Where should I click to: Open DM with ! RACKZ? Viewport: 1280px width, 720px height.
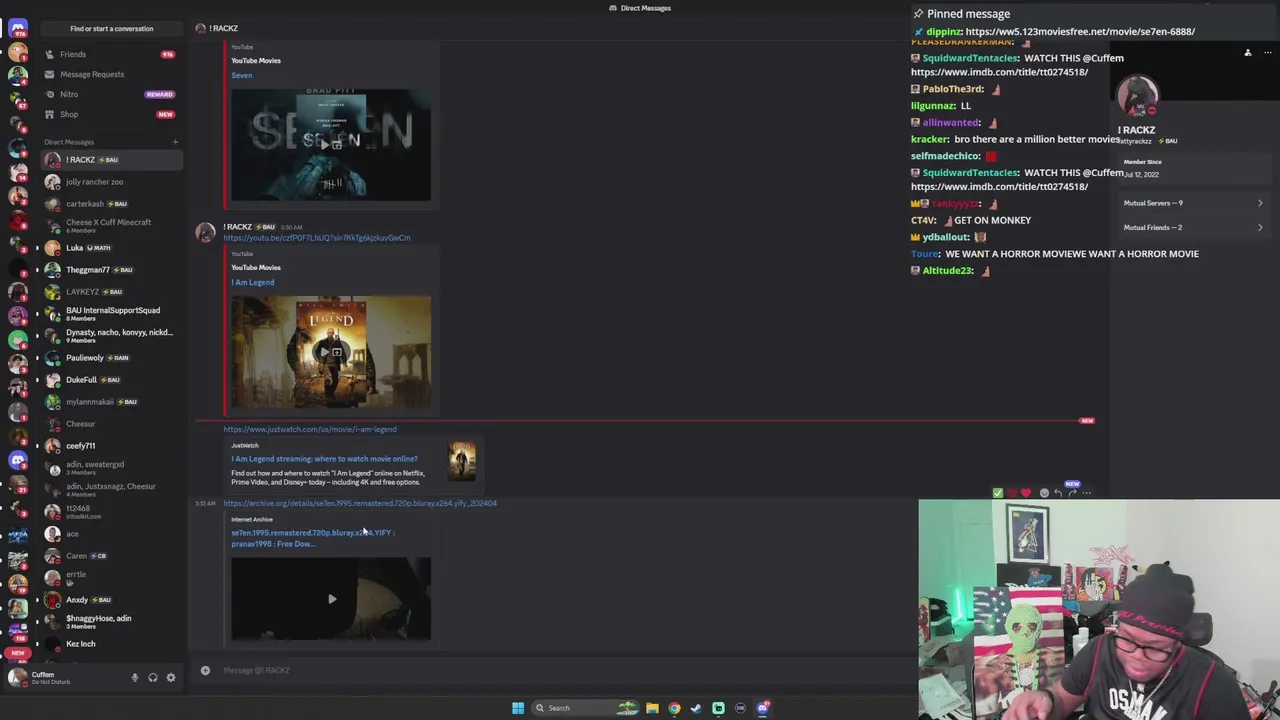(111, 160)
